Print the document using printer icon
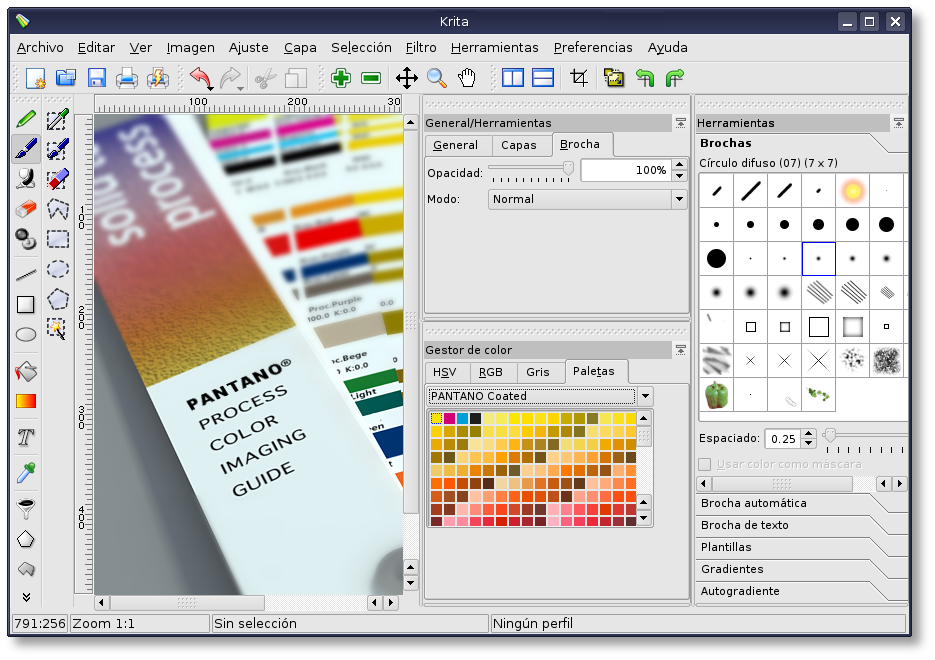The width and height of the screenshot is (935, 660). [126, 78]
